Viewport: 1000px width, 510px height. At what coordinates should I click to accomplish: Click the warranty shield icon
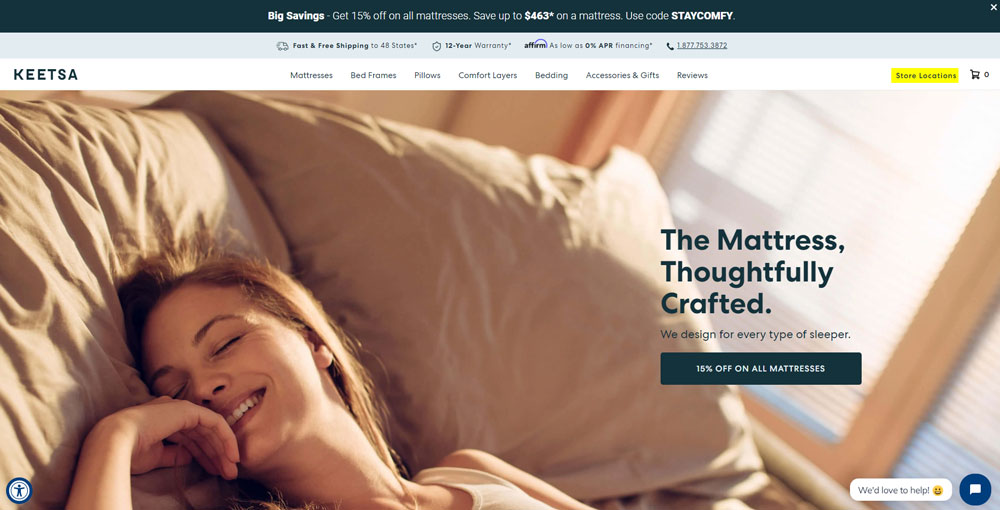coord(437,46)
